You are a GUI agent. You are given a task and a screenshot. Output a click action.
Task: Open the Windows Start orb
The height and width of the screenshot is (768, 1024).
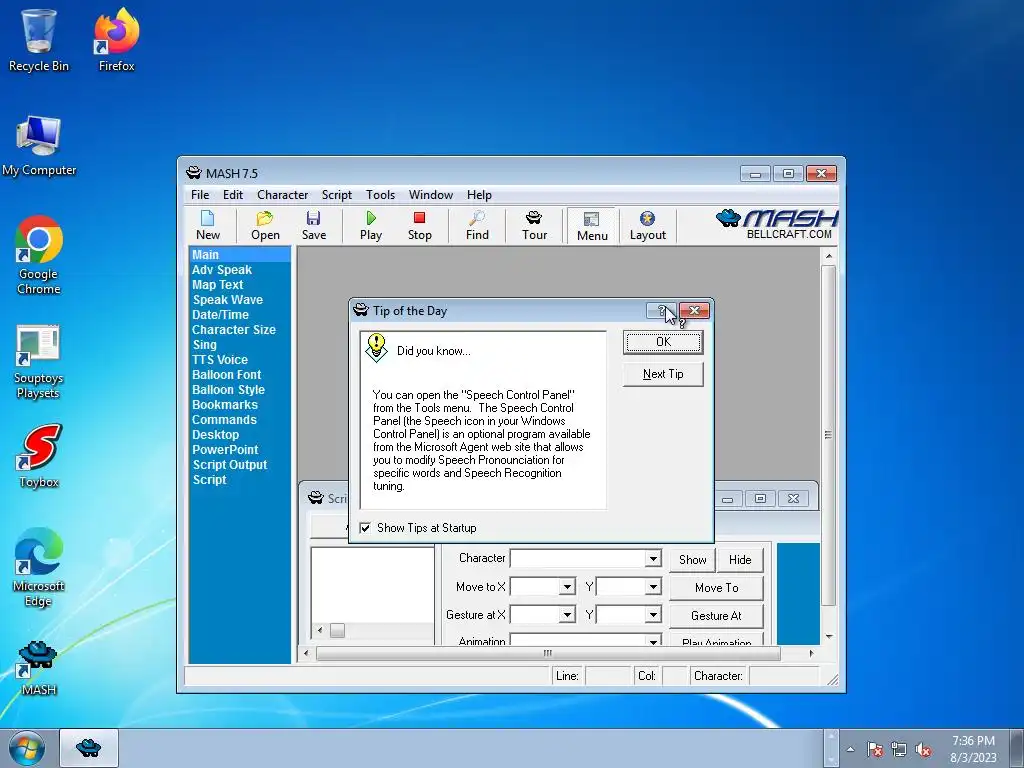(x=26, y=748)
